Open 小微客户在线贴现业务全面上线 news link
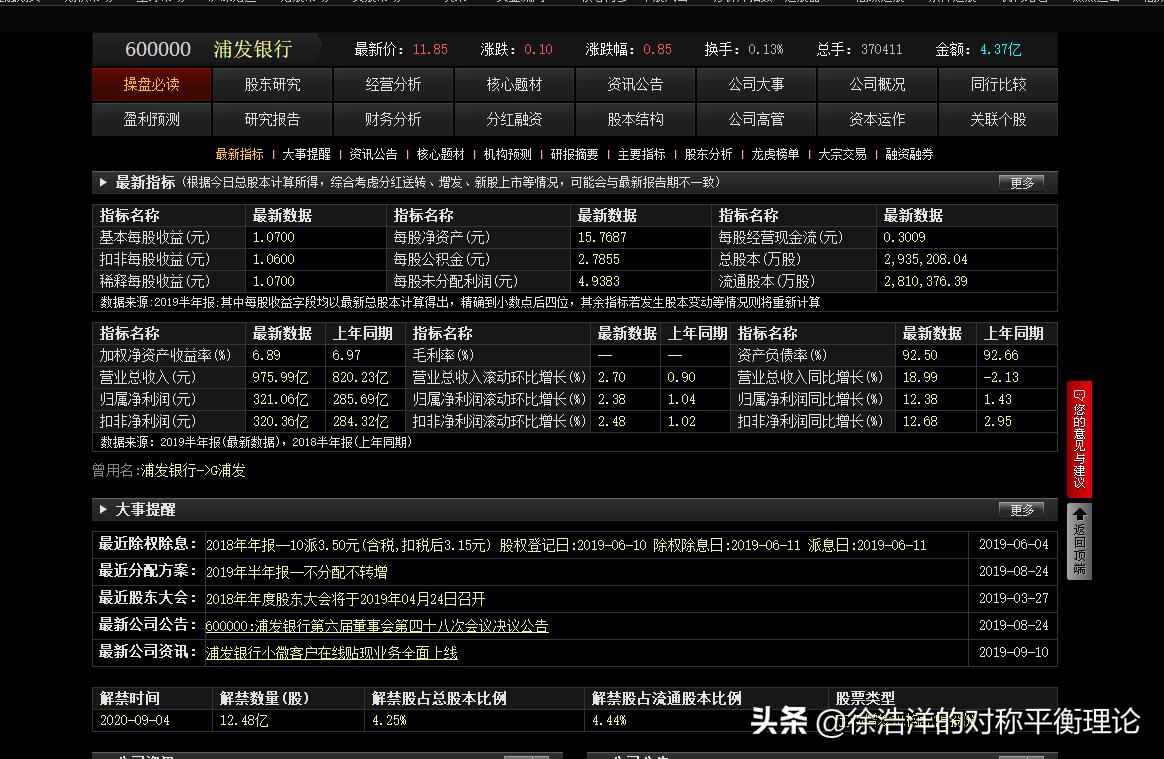The image size is (1164, 759). pyautogui.click(x=332, y=653)
